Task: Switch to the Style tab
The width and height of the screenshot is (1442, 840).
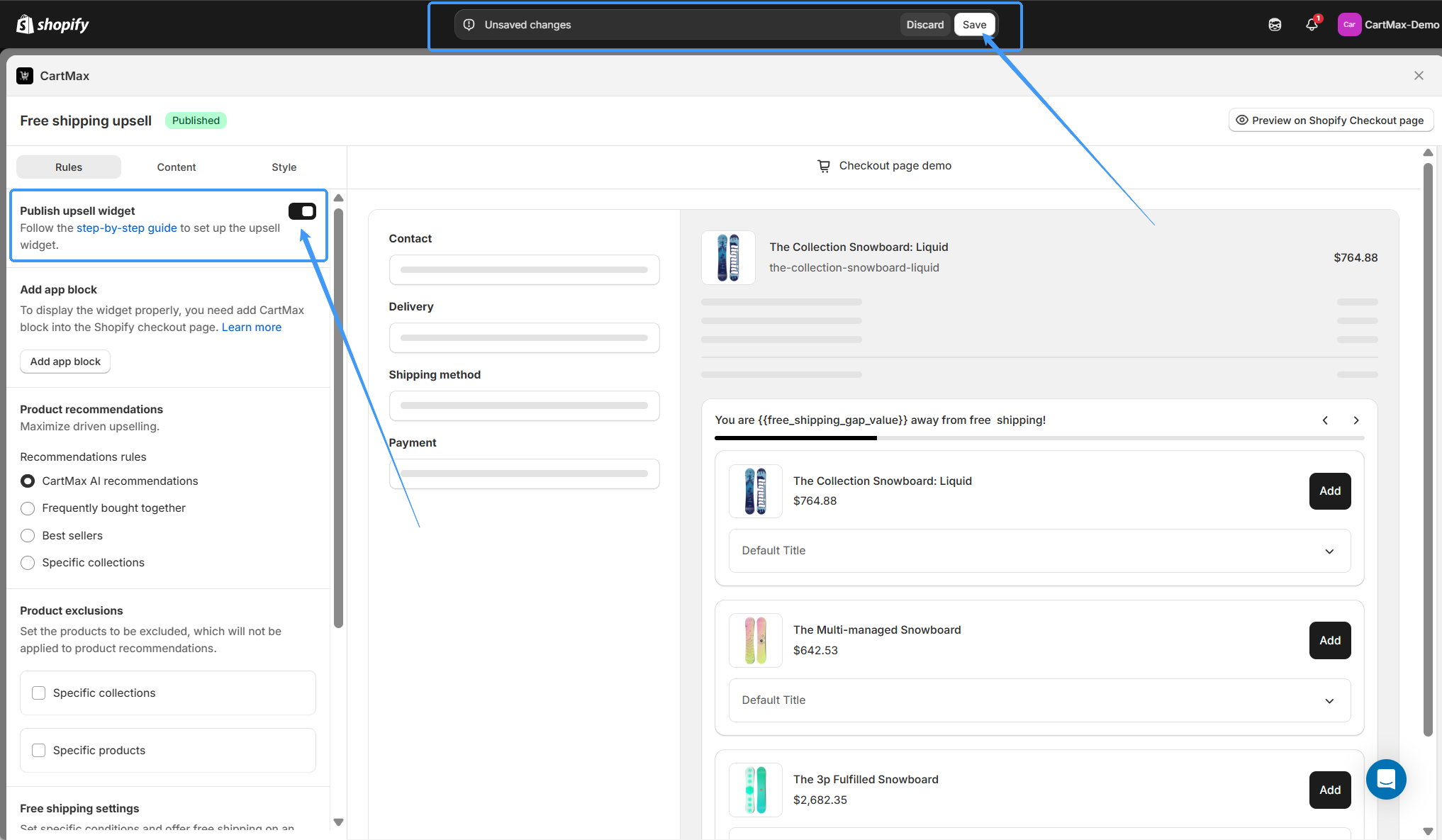Action: coord(284,167)
